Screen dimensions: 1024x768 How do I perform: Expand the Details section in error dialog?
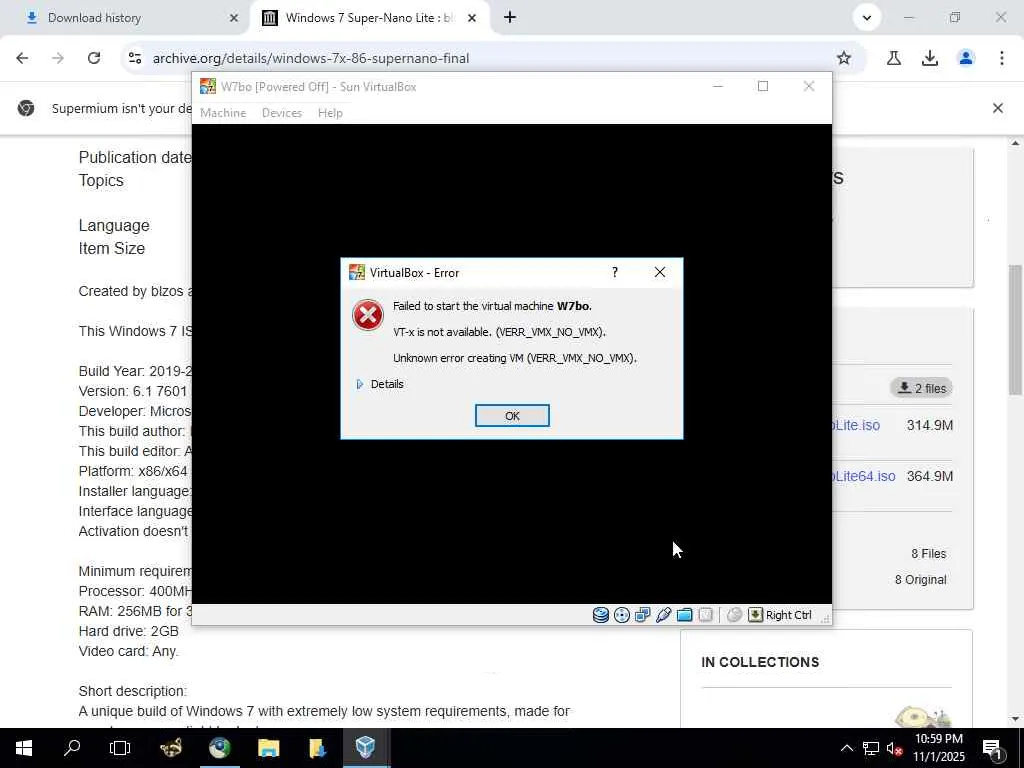[x=380, y=384]
